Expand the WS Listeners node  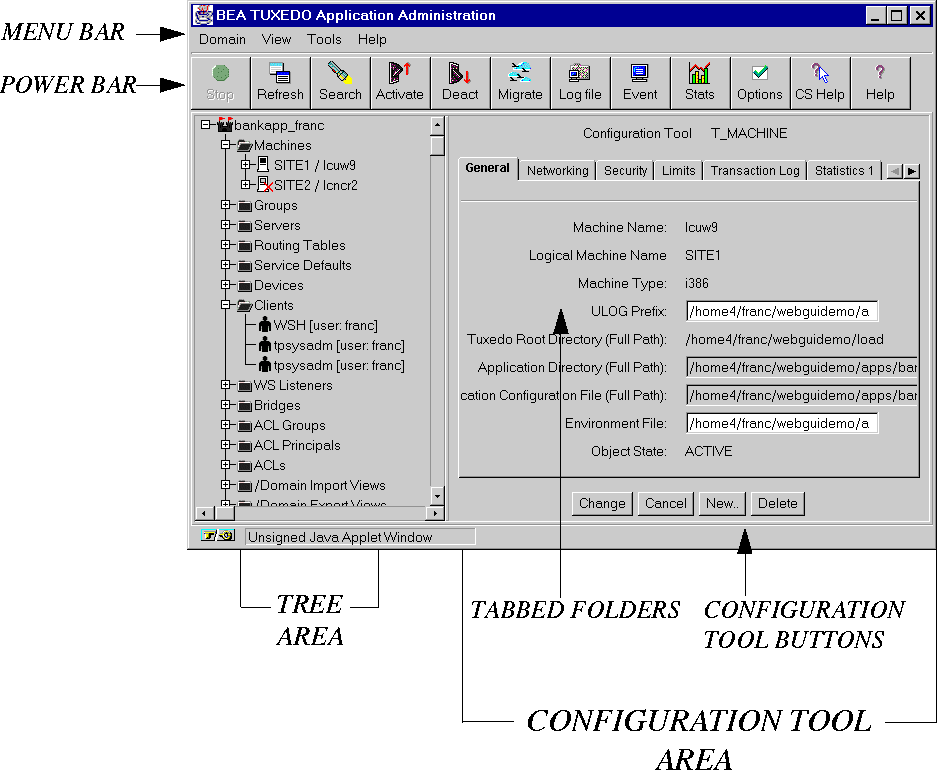[225, 385]
